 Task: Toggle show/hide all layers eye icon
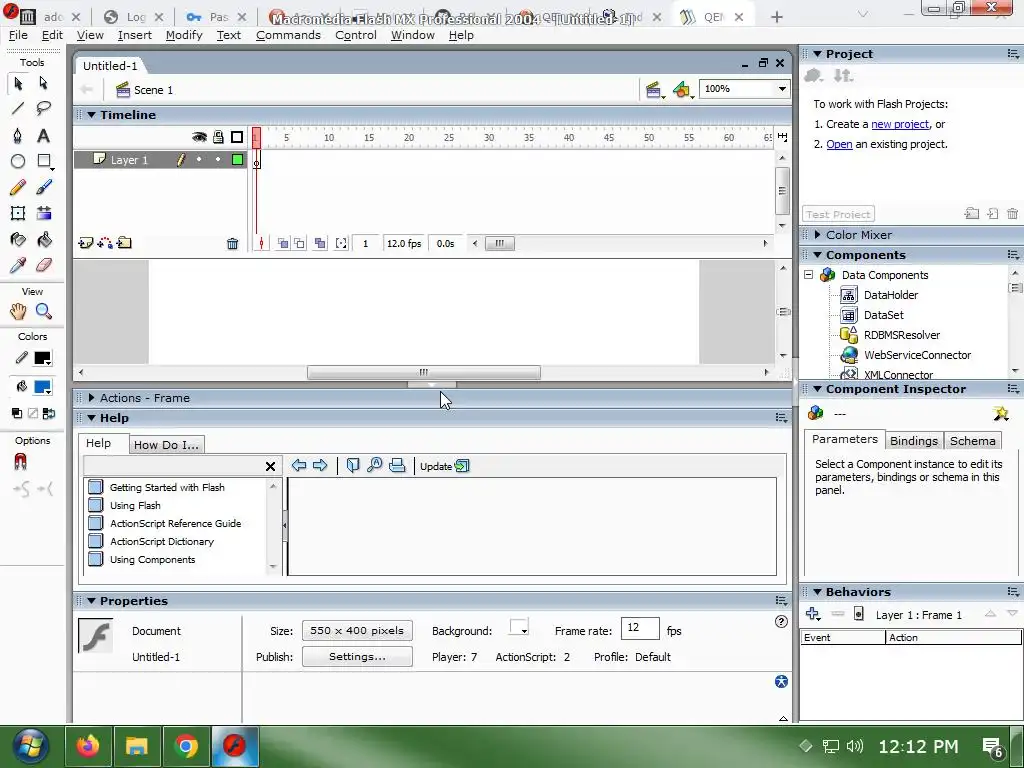199,136
